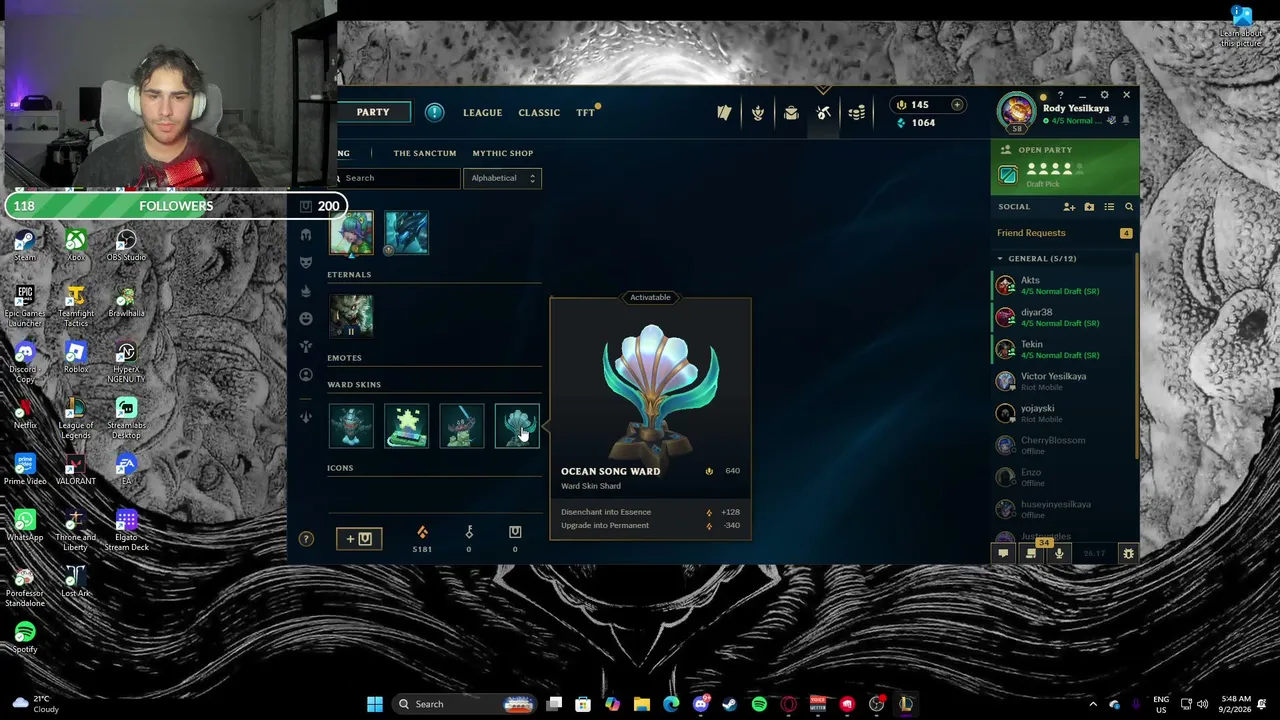Open the Store coins icon
The width and height of the screenshot is (1280, 720).
[857, 113]
